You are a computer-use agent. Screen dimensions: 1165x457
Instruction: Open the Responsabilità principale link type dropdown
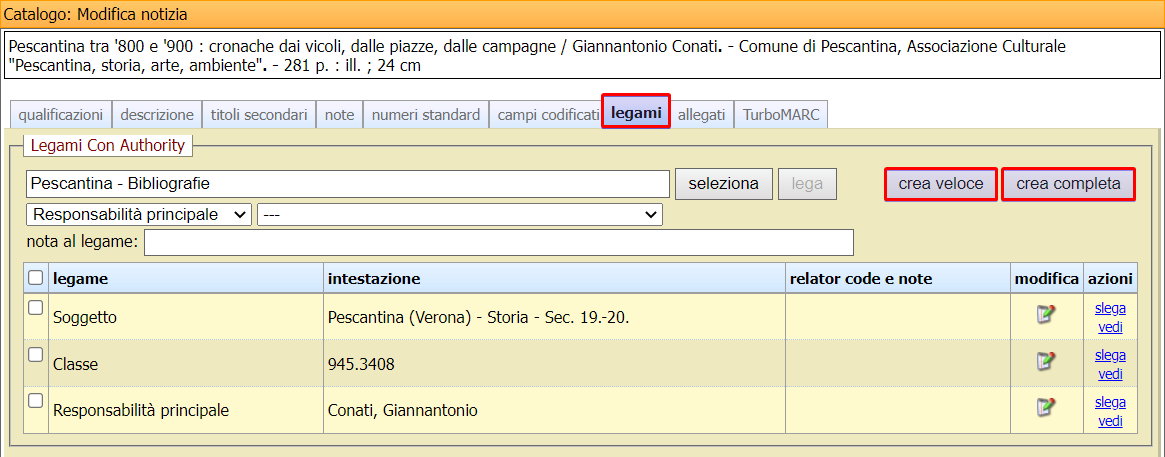tap(139, 214)
